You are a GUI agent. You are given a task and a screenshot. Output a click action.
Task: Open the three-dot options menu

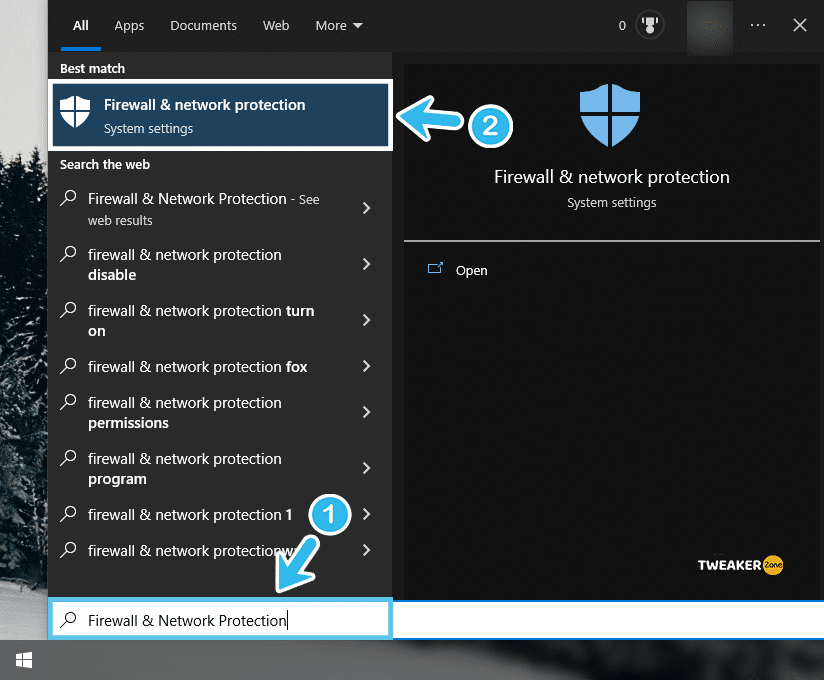pos(758,25)
